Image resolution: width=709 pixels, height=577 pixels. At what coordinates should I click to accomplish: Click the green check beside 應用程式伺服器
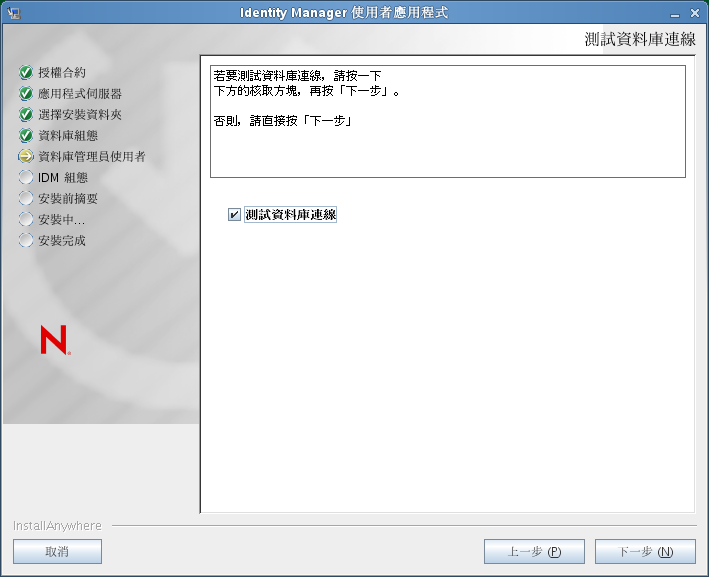[26, 94]
